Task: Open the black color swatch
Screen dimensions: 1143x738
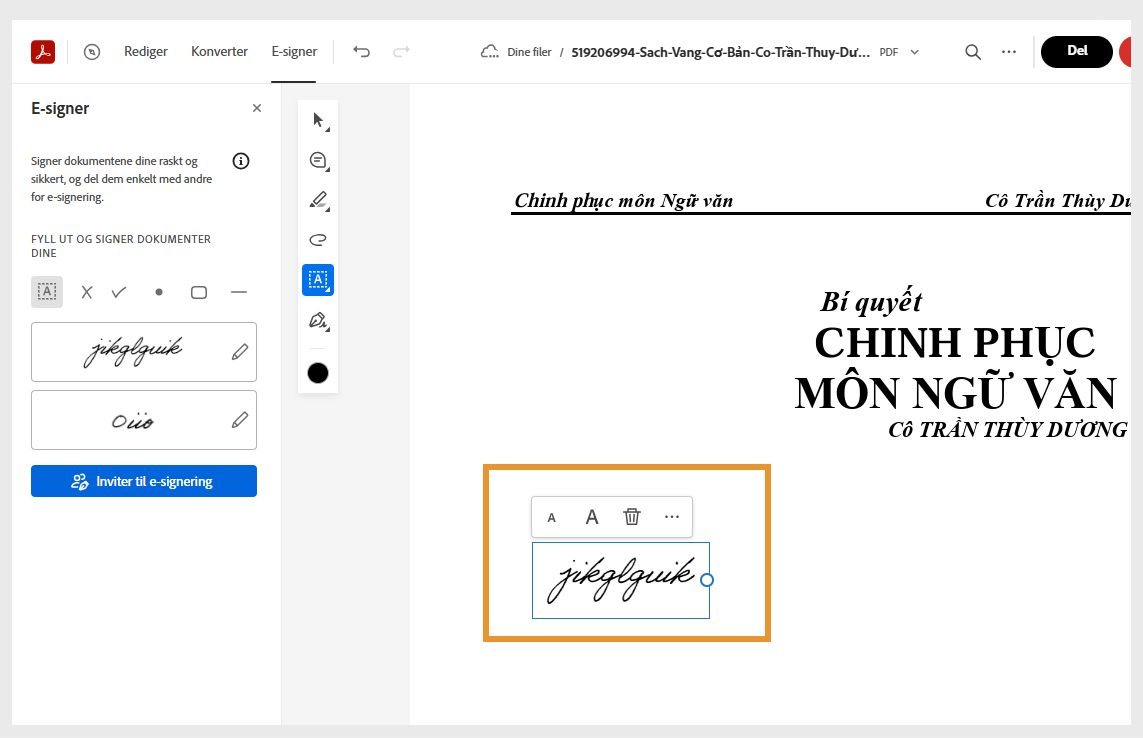Action: pyautogui.click(x=318, y=373)
